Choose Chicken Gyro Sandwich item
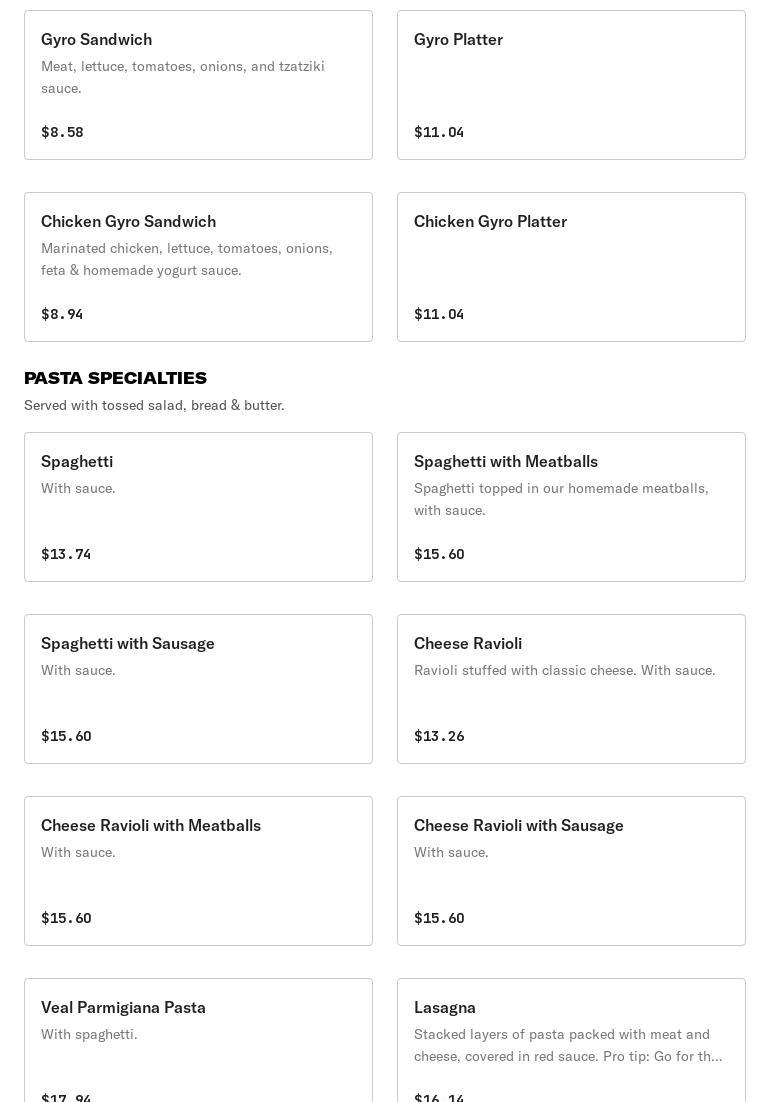Screen dimensions: 770x1102 198,267
